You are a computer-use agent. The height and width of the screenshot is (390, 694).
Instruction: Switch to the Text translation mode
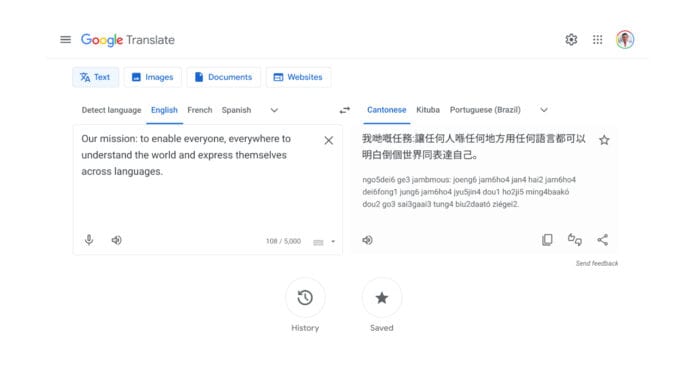(x=96, y=77)
